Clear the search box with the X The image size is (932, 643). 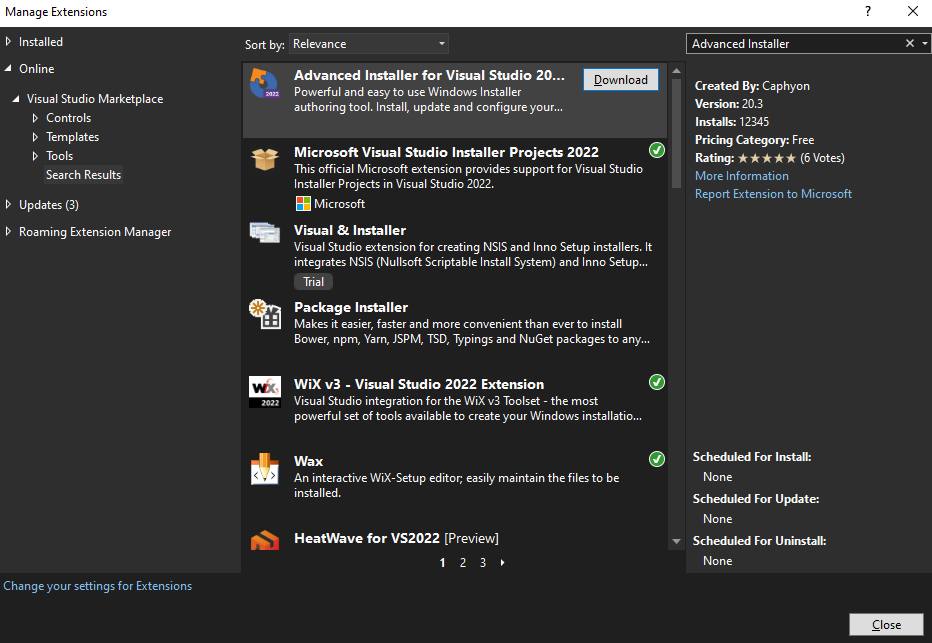[x=909, y=43]
